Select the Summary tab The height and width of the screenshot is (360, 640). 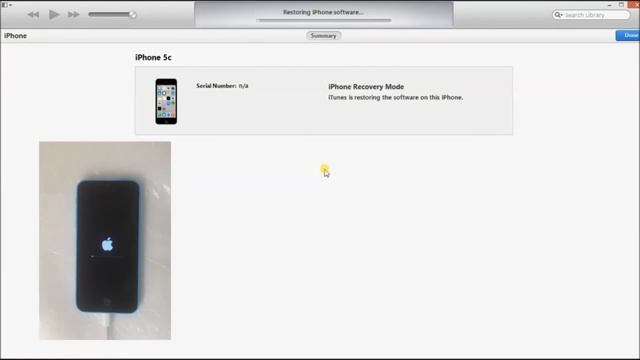pos(323,36)
